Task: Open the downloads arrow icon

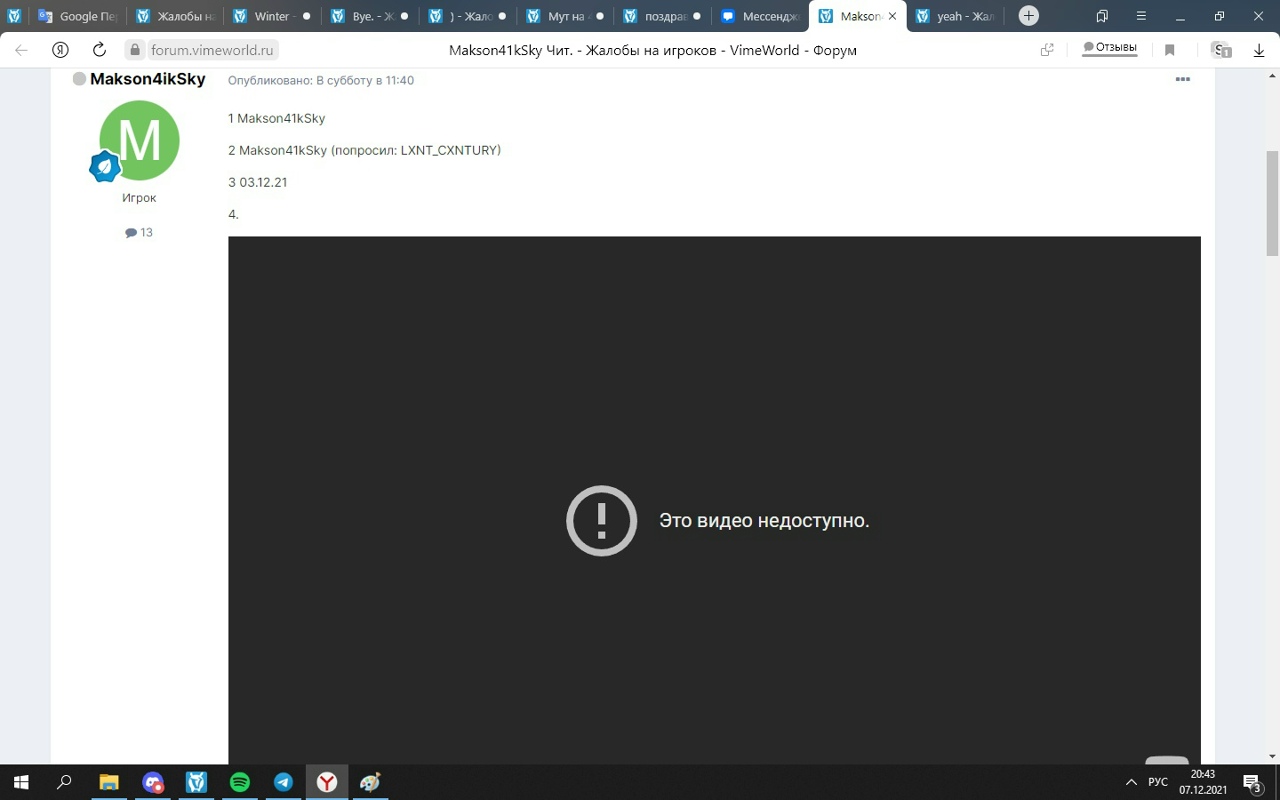Action: coord(1259,50)
